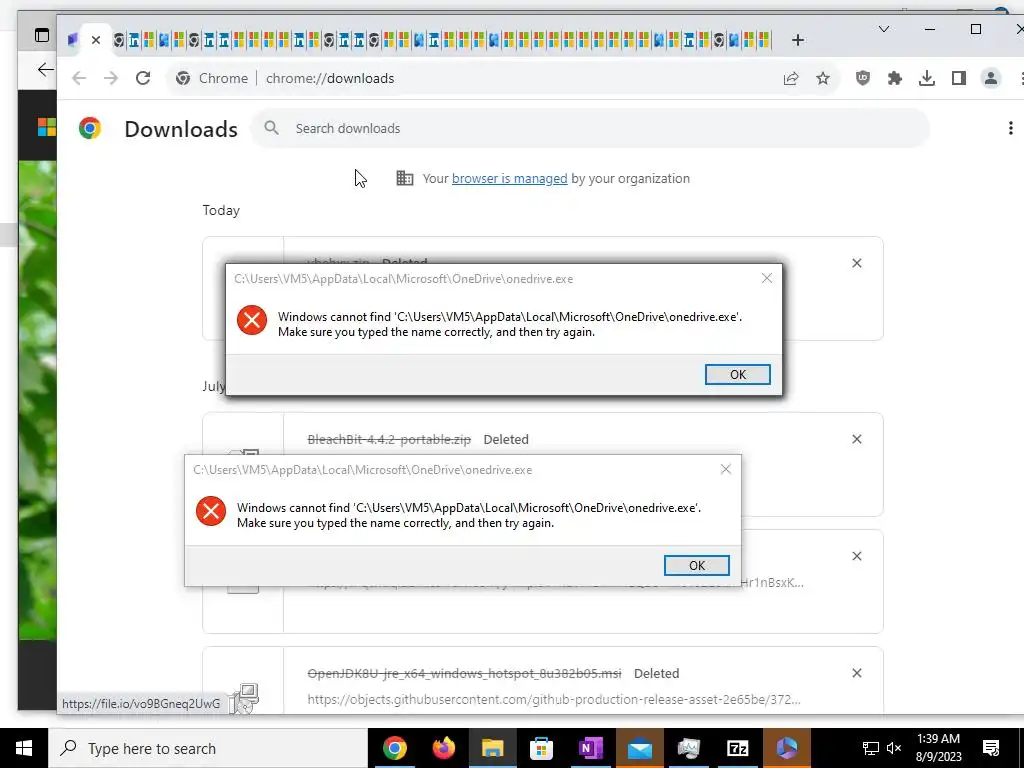
Task: Remove the BleachBit download entry
Action: point(857,439)
